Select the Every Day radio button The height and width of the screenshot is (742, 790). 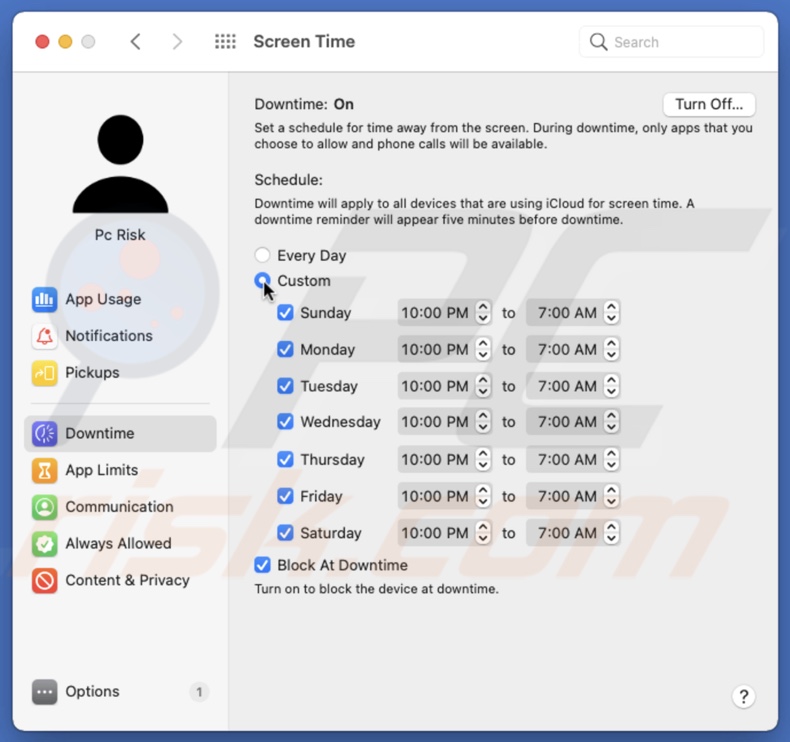pos(262,255)
